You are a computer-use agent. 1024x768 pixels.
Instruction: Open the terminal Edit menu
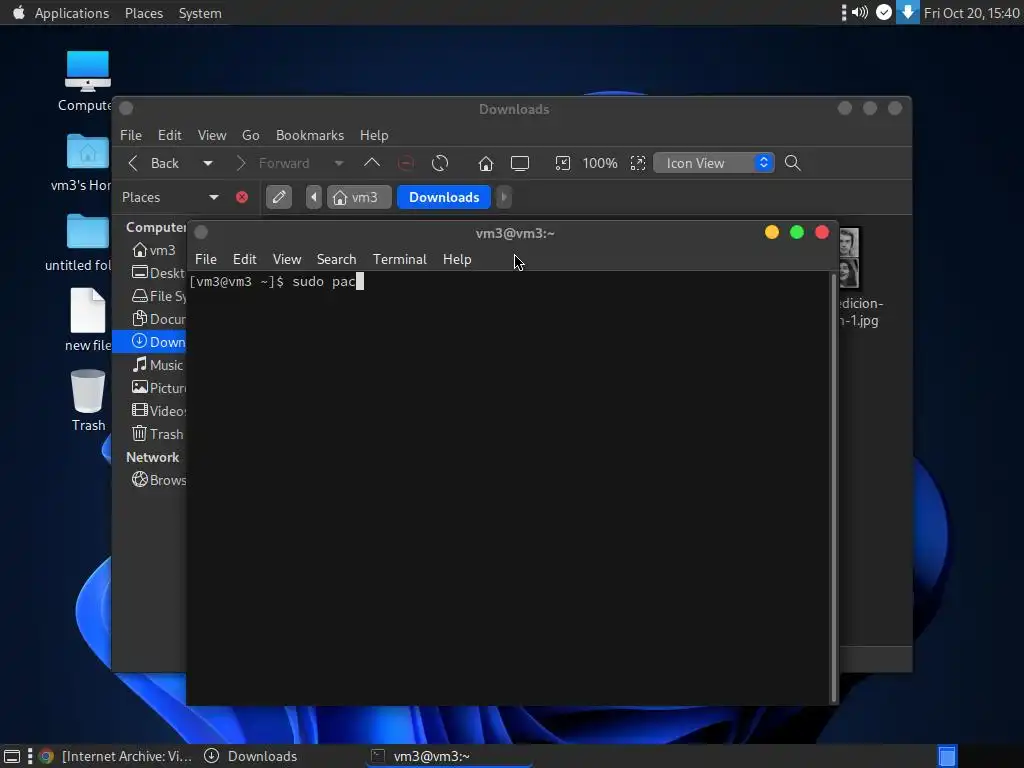tap(244, 259)
